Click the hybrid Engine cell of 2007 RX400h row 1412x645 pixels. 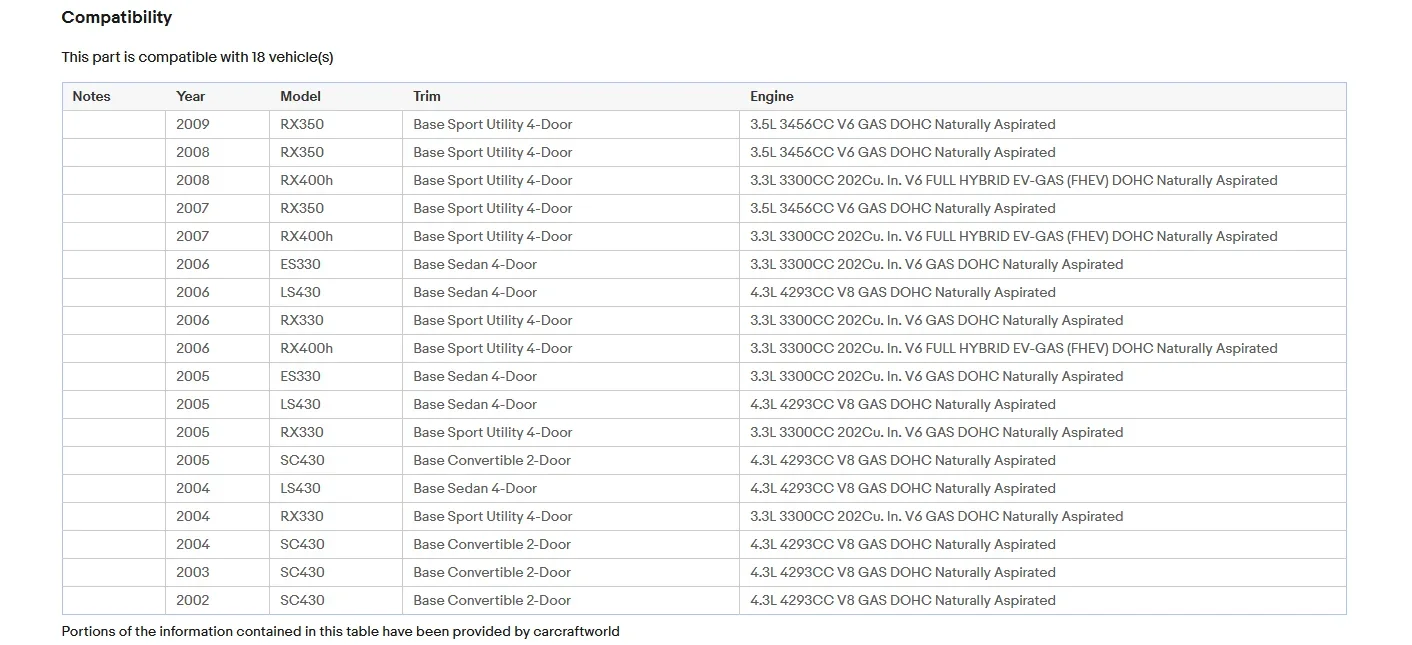pos(1043,237)
